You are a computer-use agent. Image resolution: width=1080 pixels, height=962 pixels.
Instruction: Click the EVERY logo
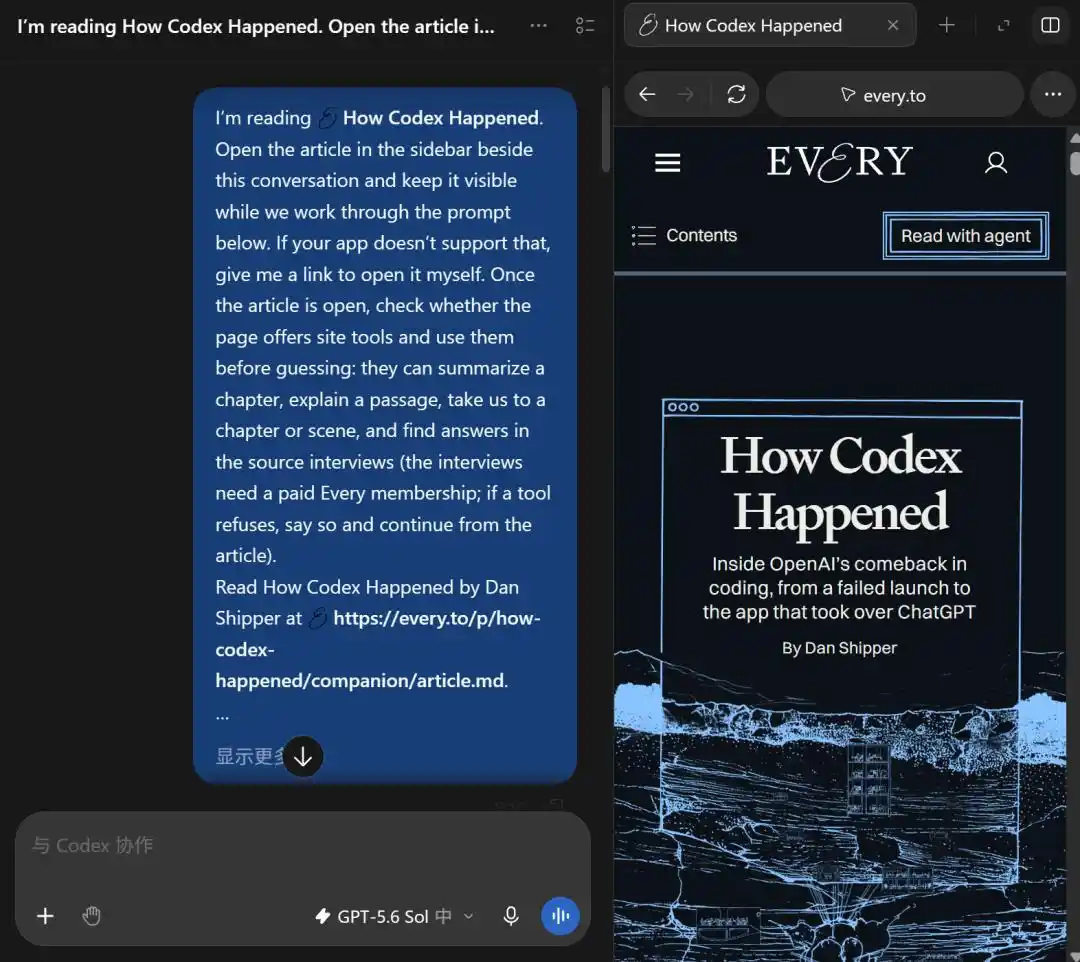pyautogui.click(x=839, y=162)
